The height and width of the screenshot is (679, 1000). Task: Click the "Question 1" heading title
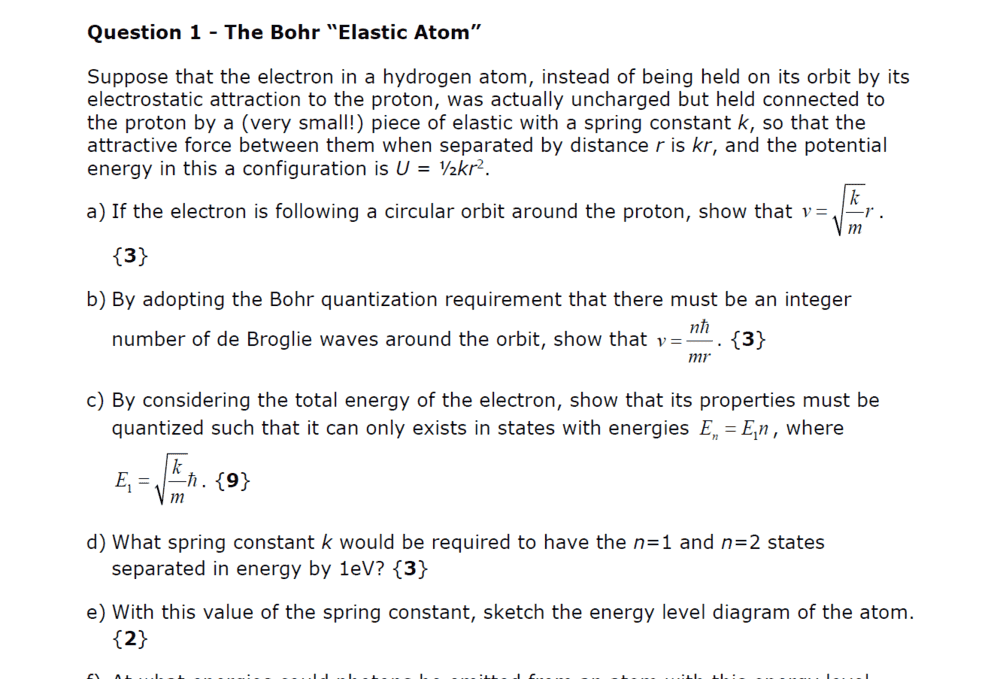tap(285, 32)
